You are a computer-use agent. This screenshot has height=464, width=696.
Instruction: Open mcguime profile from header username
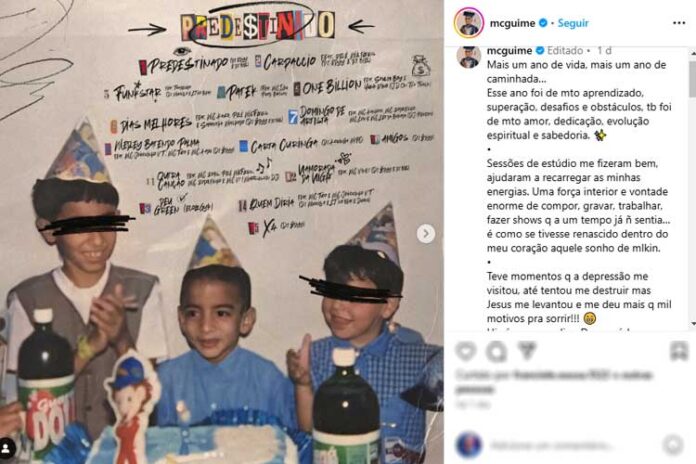[512, 23]
